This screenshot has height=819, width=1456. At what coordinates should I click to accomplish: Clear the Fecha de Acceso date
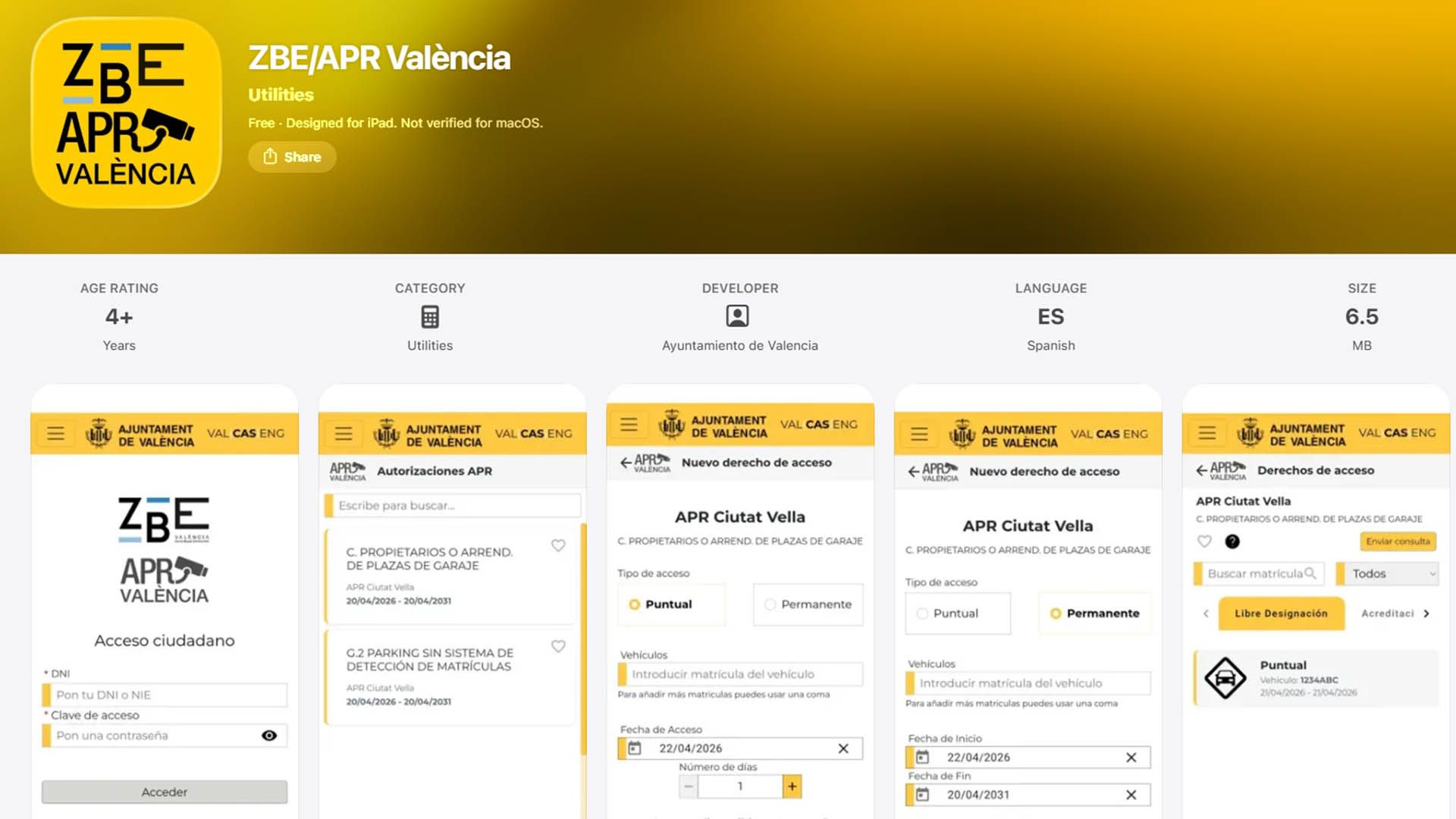(x=843, y=748)
